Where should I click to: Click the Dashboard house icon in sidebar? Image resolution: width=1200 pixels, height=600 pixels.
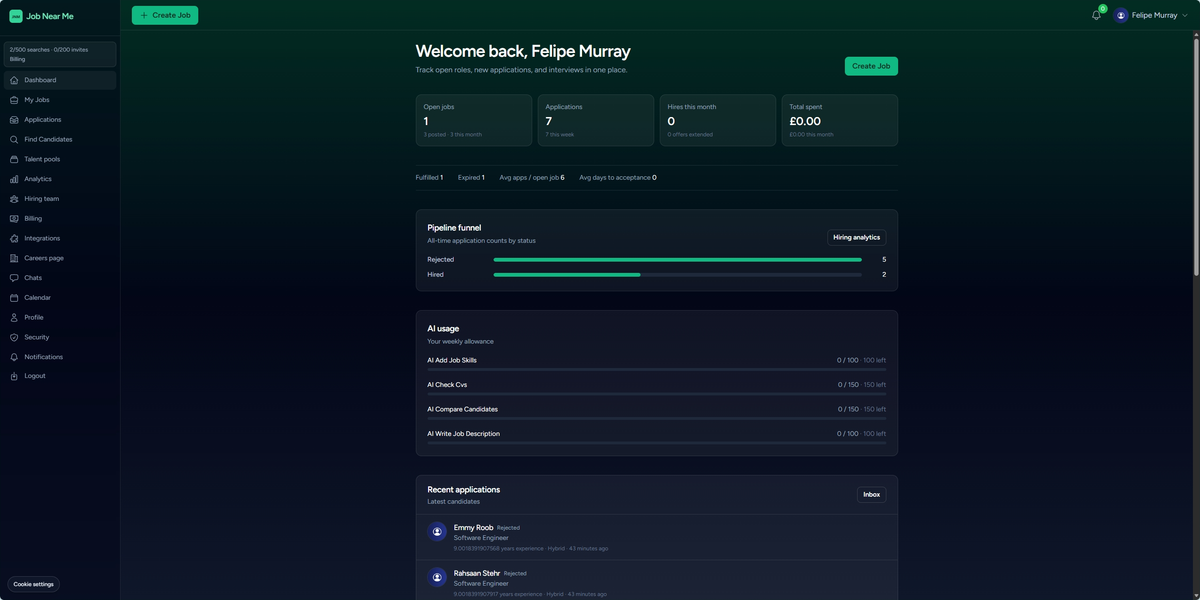click(14, 80)
